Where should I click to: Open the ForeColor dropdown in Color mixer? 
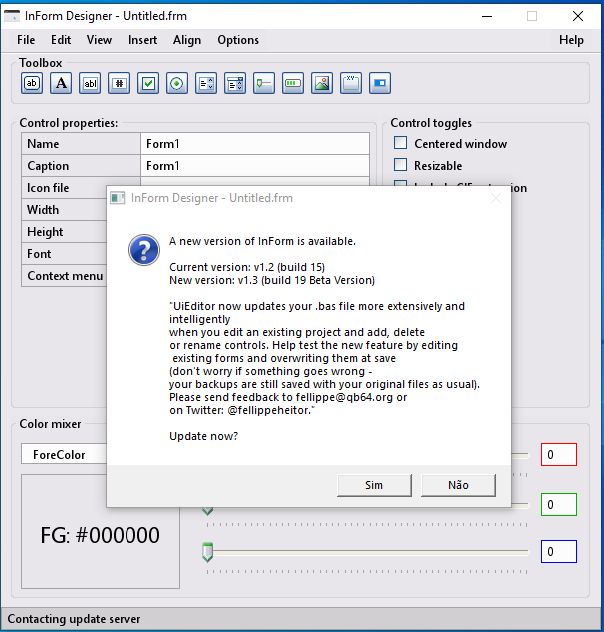pos(64,454)
